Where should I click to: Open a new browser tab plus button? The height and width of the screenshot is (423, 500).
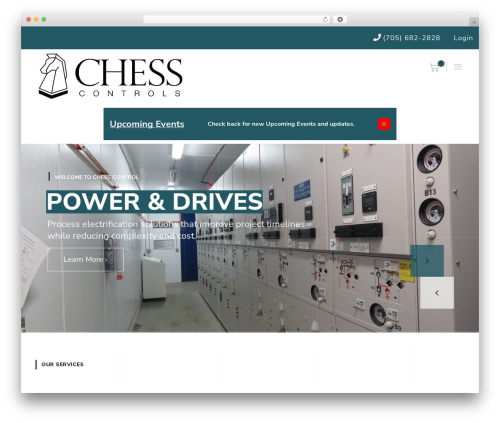474,22
